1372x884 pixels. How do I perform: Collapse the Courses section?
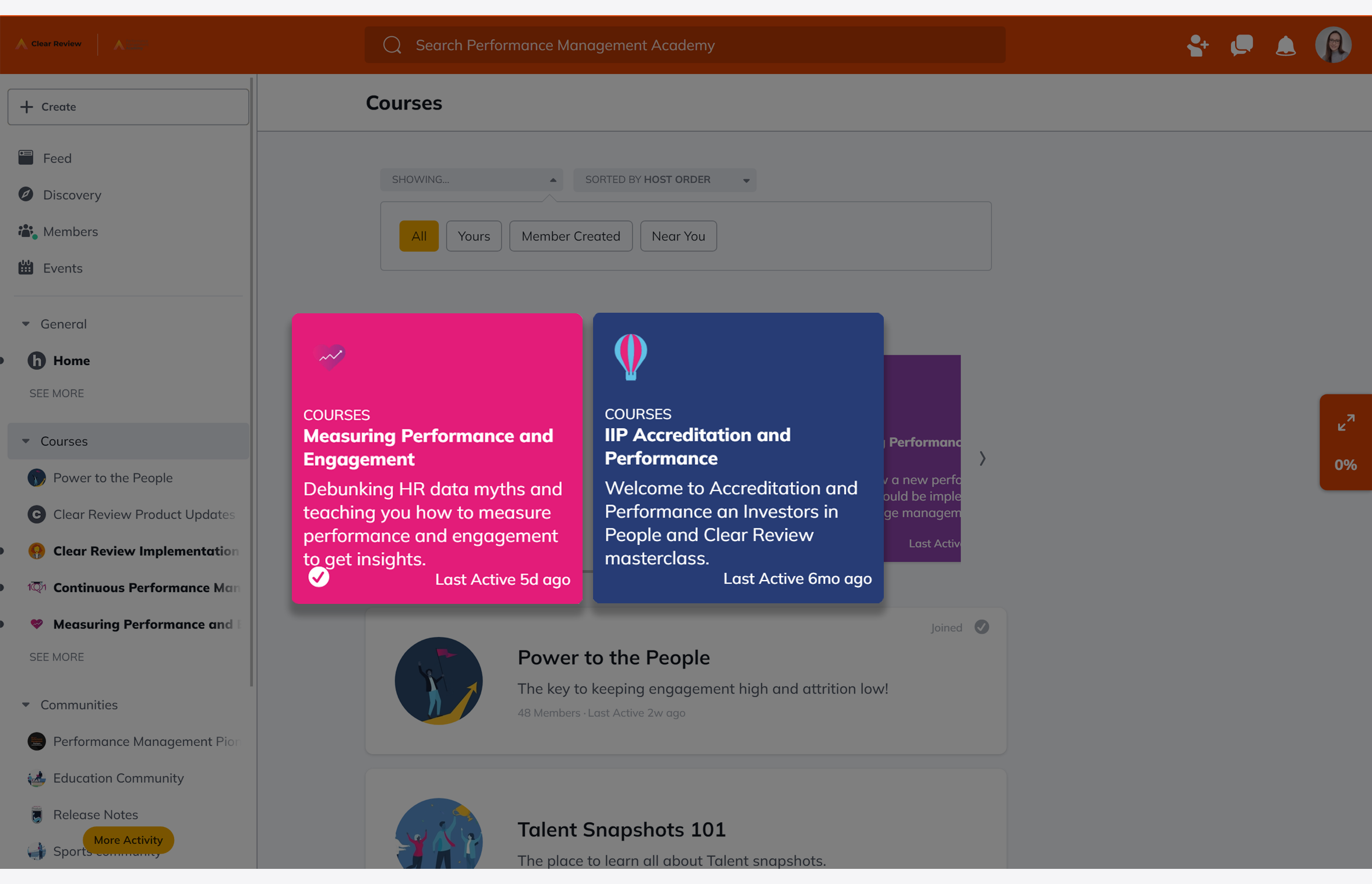point(26,441)
